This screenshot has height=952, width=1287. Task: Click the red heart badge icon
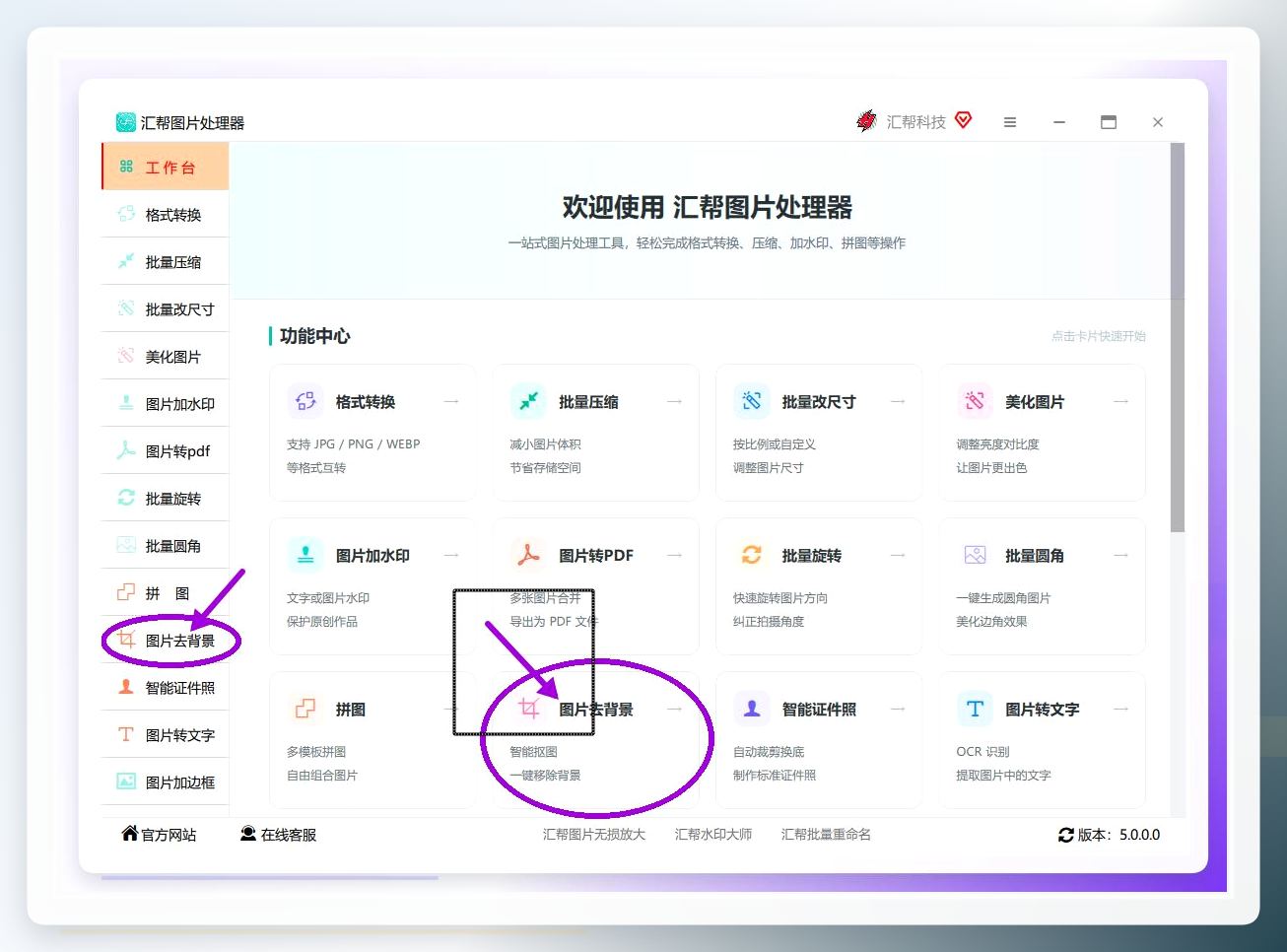coord(964,120)
